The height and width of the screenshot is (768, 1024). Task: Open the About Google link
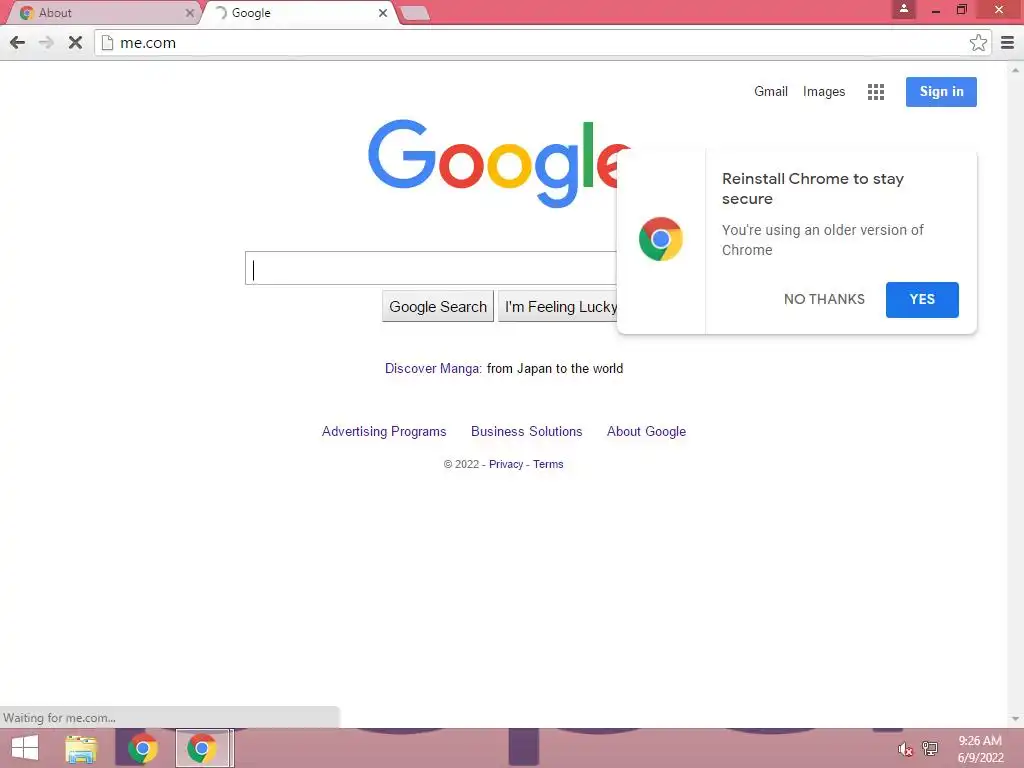[x=647, y=432]
